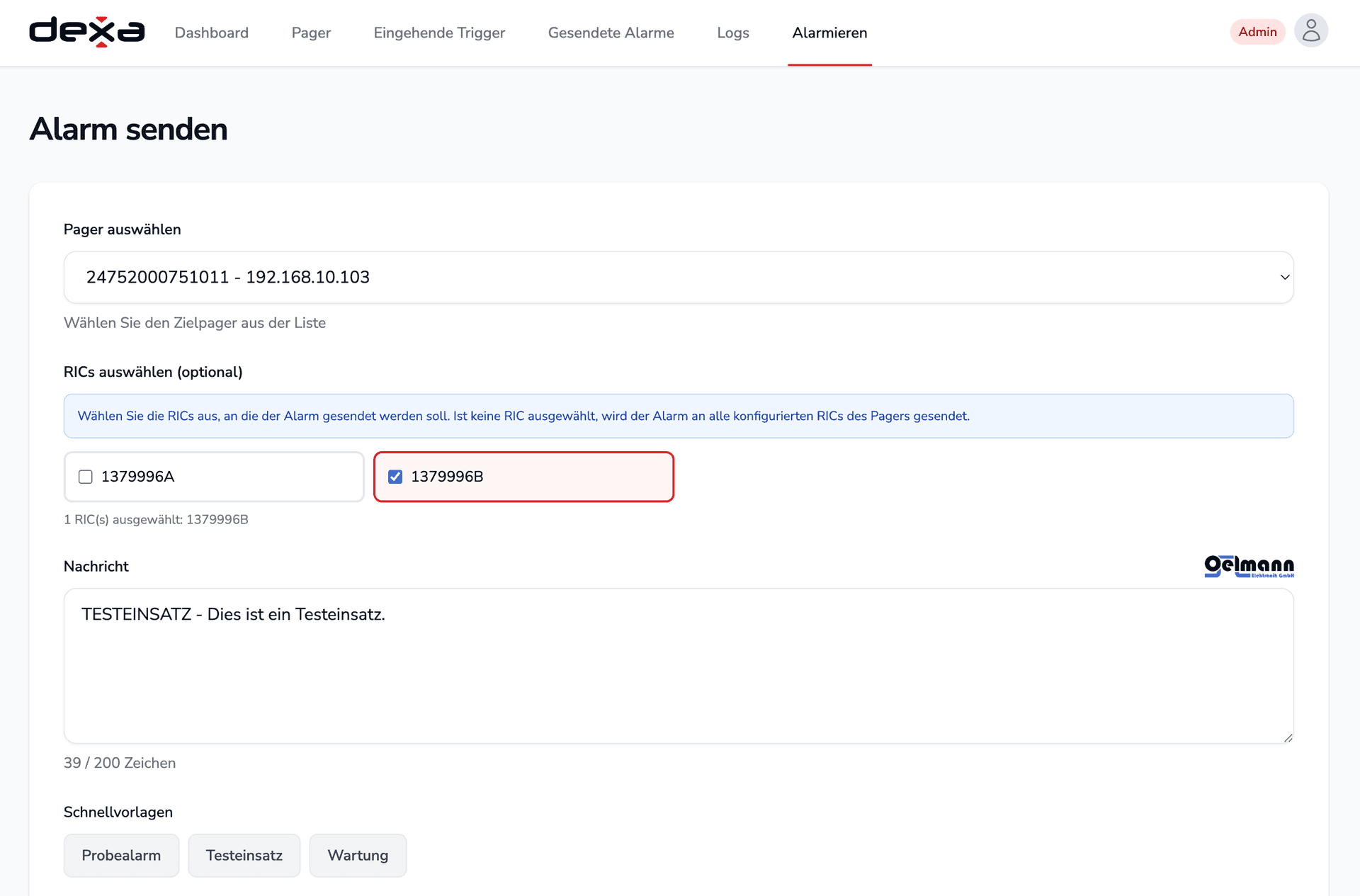The image size is (1360, 896).
Task: Open Eingehende Trigger page
Action: (439, 33)
